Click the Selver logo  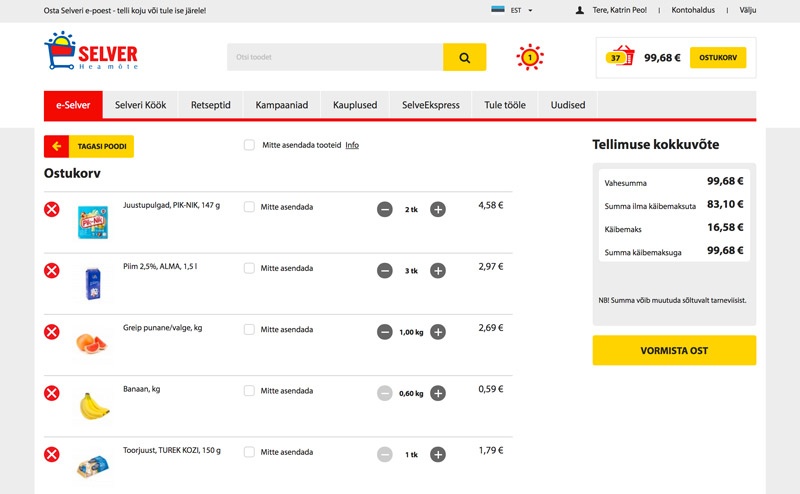point(91,52)
